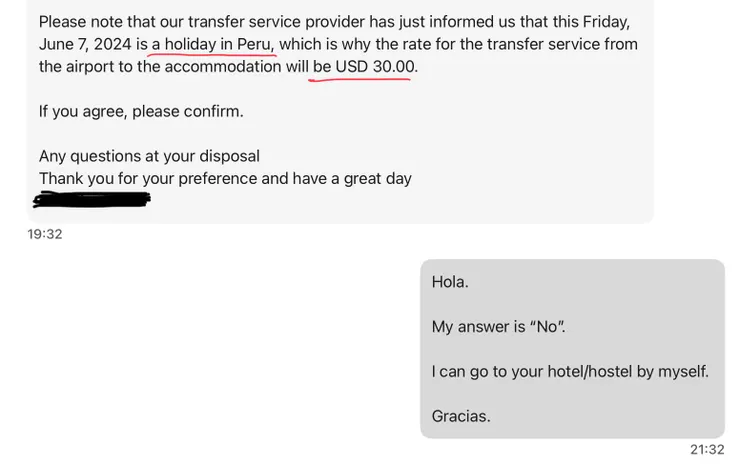Click the line "My answer is No"
Image resolution: width=740 pixels, height=464 pixels.
tap(498, 326)
